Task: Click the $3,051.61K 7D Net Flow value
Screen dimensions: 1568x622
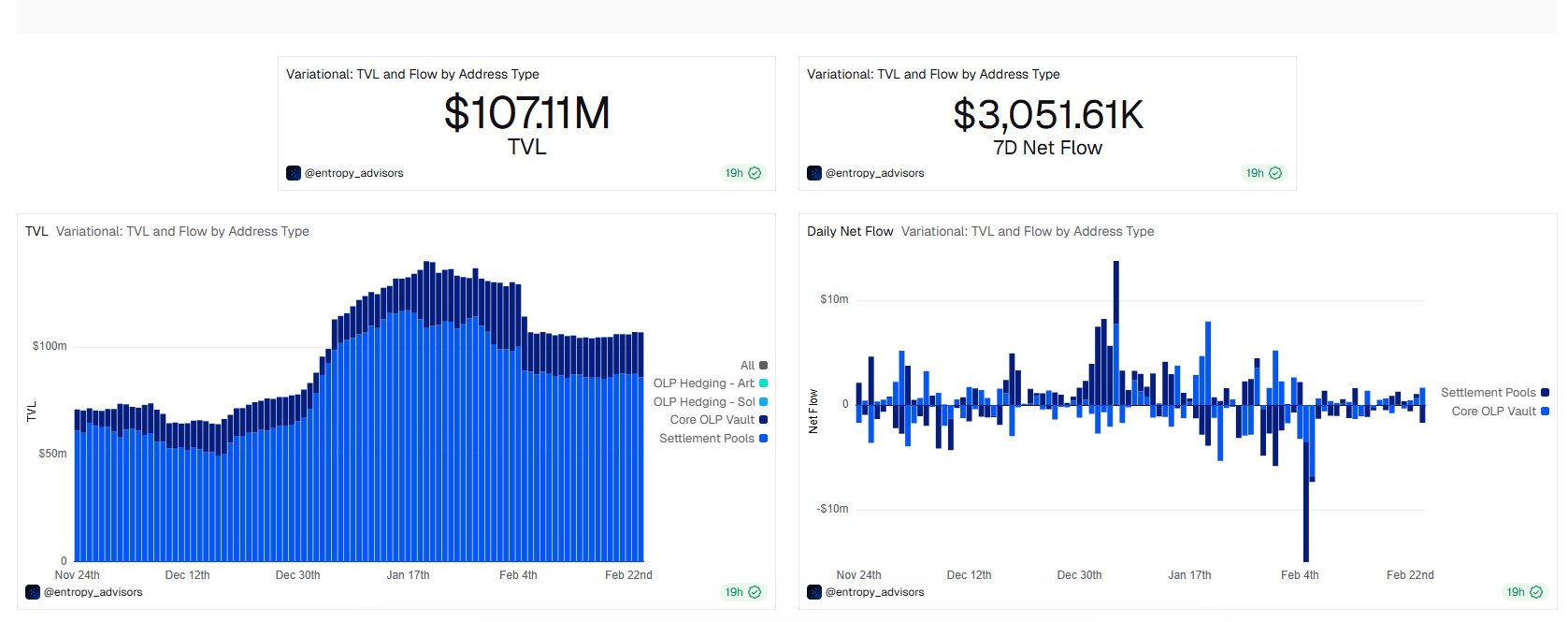Action: (1047, 115)
